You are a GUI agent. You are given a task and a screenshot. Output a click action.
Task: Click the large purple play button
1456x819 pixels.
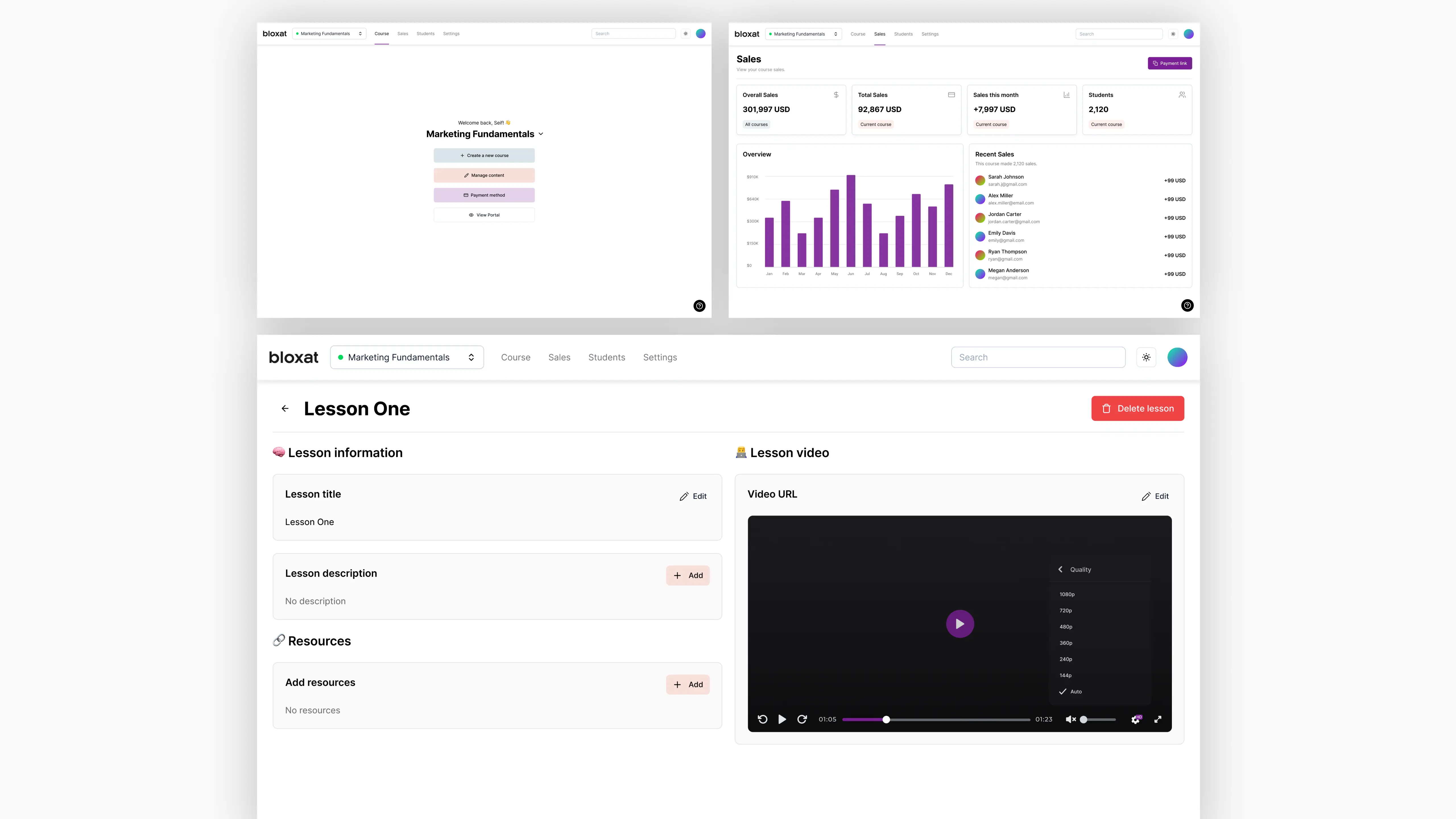(960, 623)
